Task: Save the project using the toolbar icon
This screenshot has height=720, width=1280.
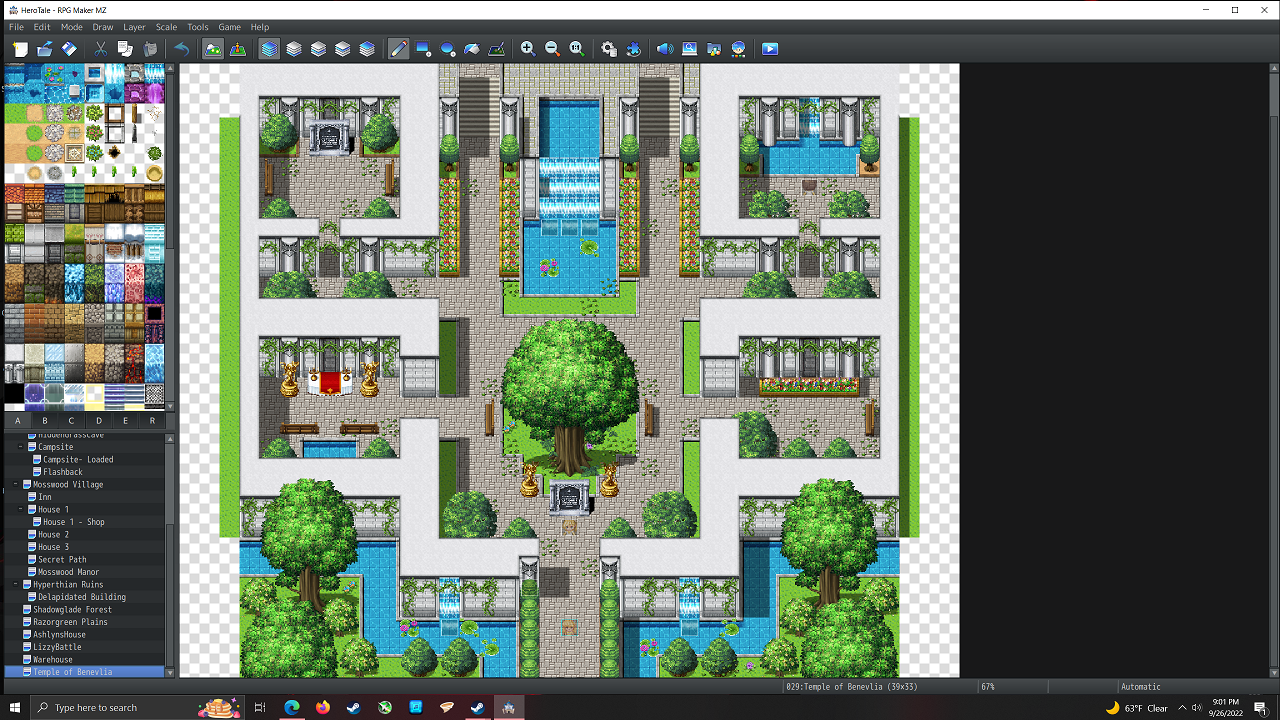Action: 69,49
